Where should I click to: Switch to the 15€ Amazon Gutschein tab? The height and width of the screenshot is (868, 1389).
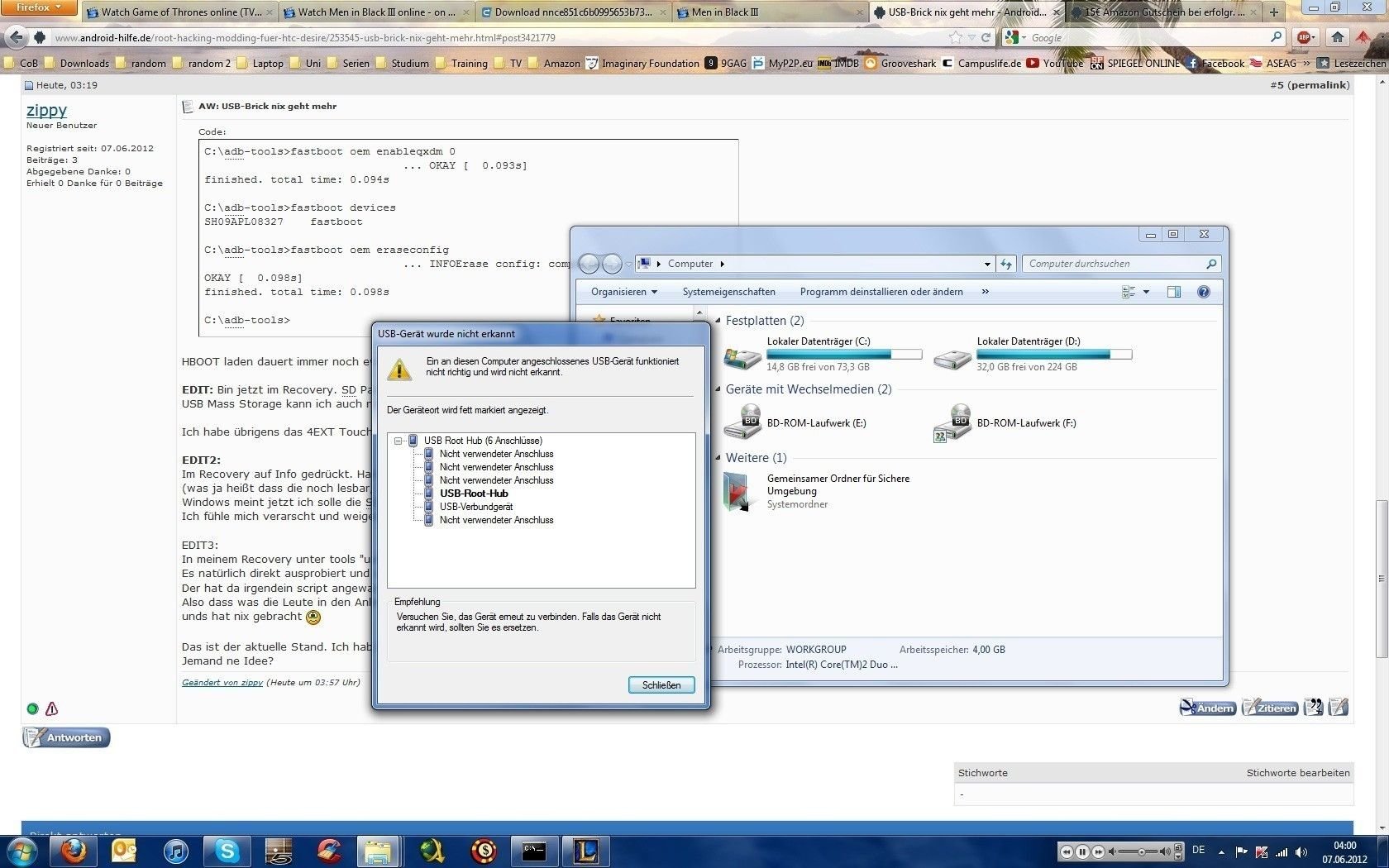pos(1164,12)
